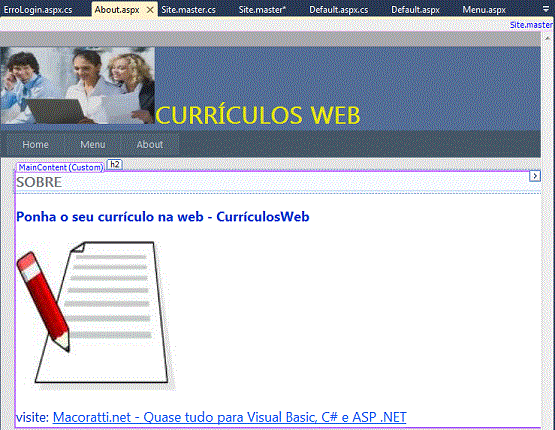555x430 pixels.
Task: Select the Menu navigation item
Action: point(93,144)
